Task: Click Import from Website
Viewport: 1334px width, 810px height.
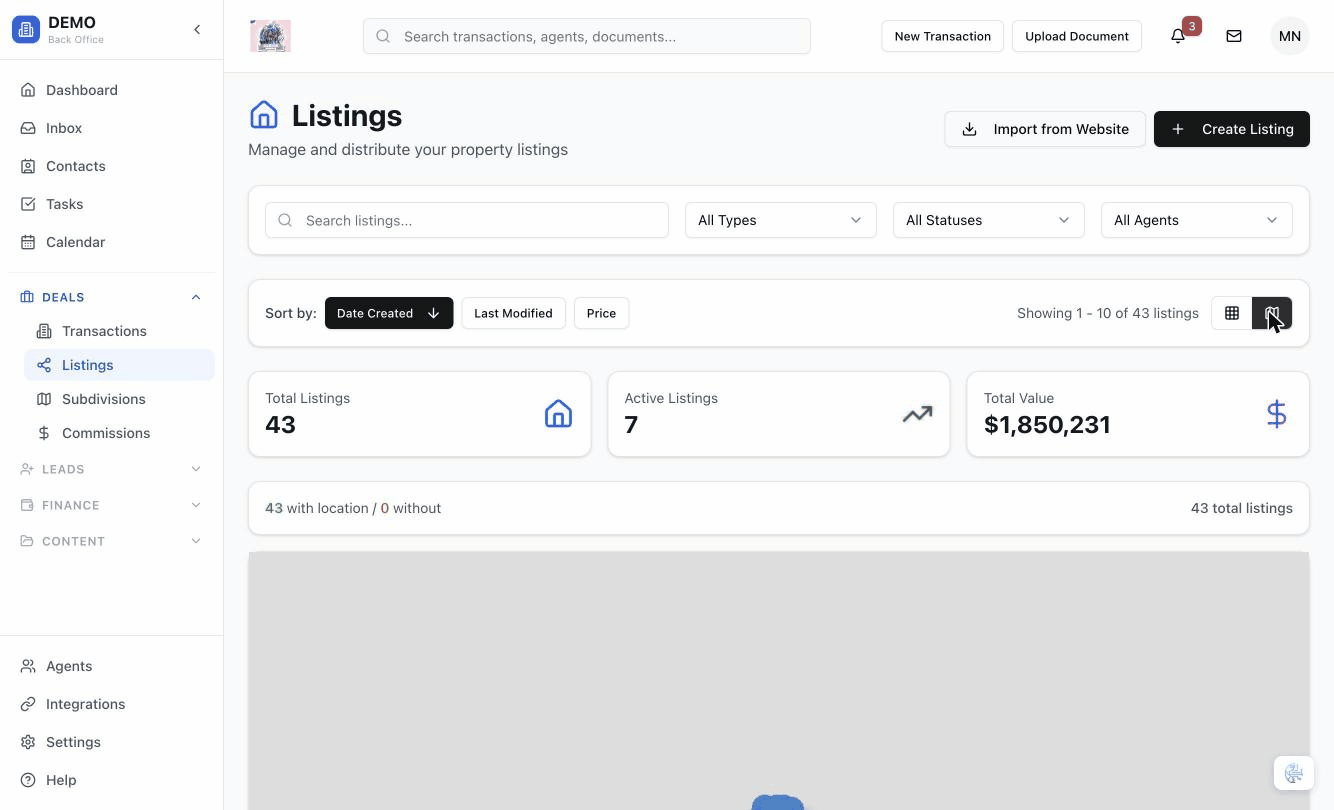Action: [x=1045, y=129]
